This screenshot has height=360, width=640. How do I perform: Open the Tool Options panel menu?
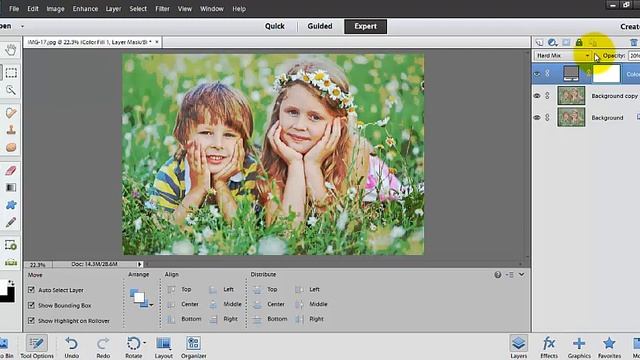pyautogui.click(x=510, y=275)
